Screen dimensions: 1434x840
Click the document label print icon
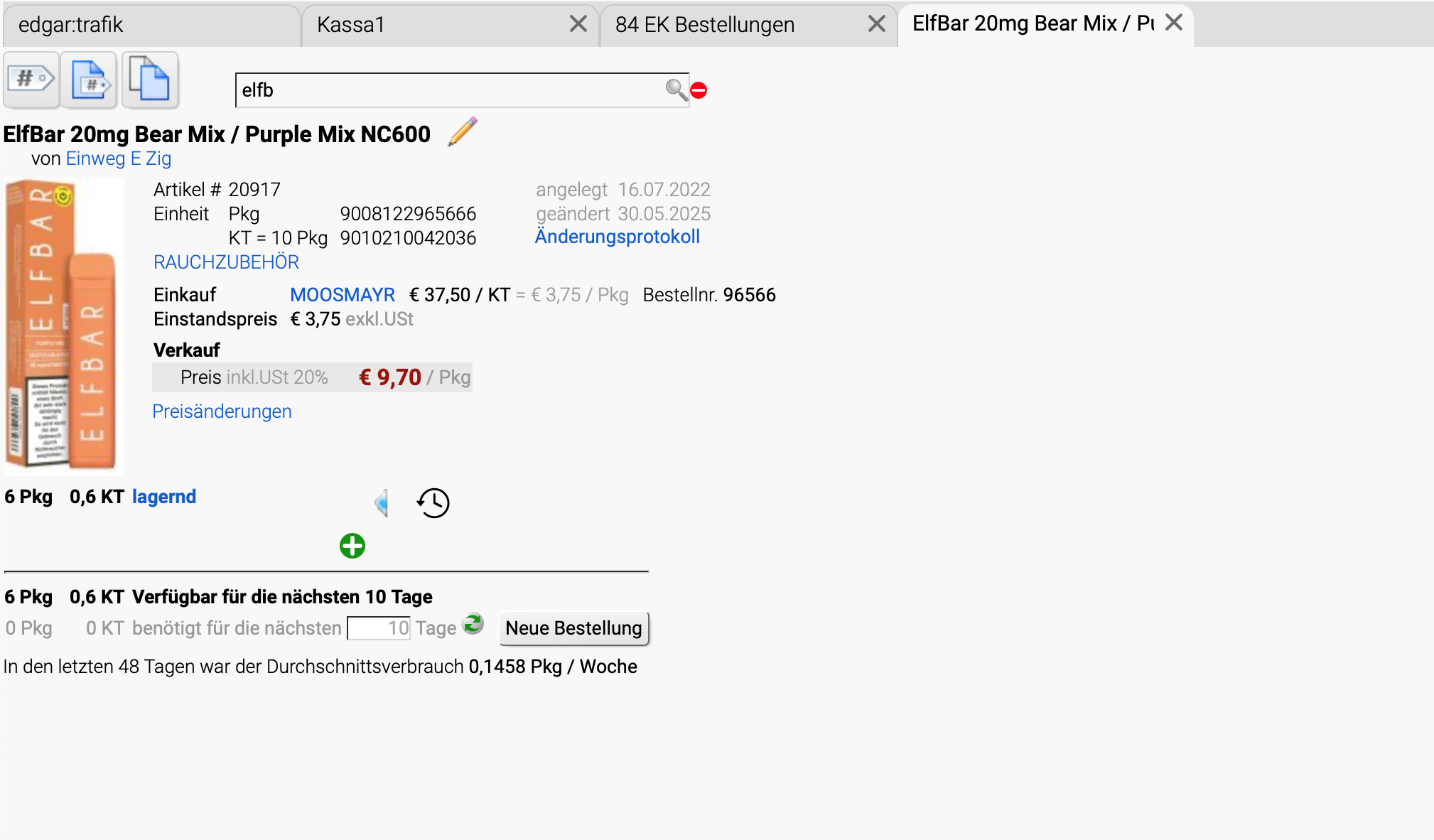89,80
